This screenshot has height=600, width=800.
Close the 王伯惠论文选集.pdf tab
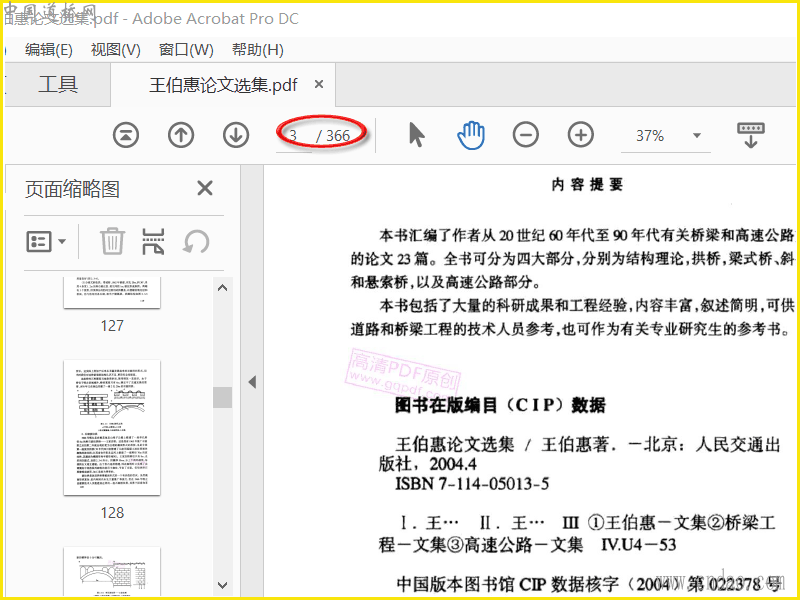[x=319, y=84]
